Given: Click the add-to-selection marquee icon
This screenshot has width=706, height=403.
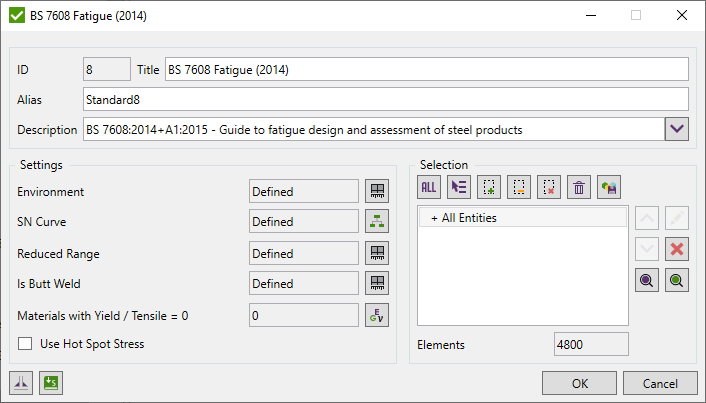Looking at the screenshot, I should 489,186.
